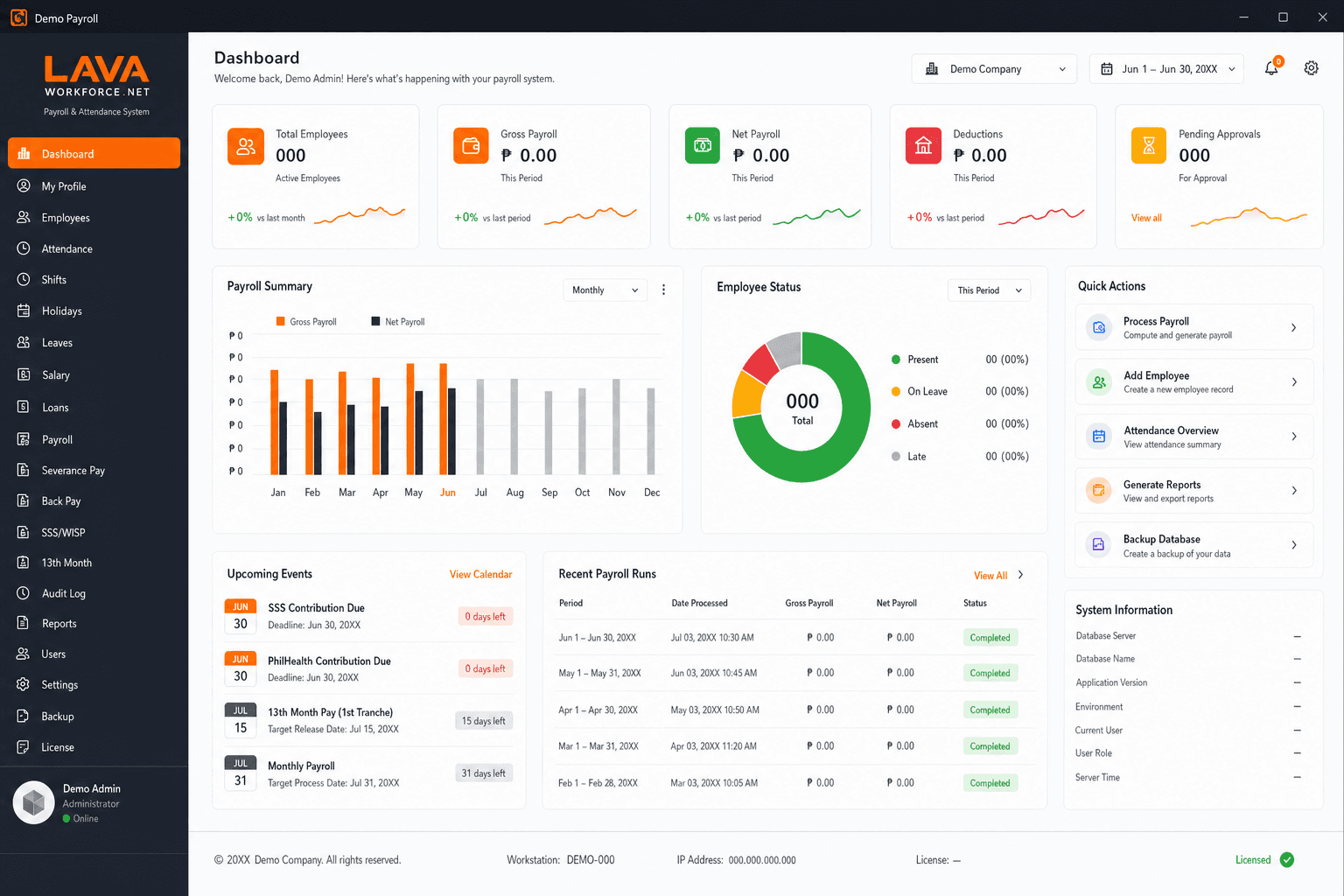1344x896 pixels.
Task: Expand Add Employee chevron arrow
Action: (1294, 381)
